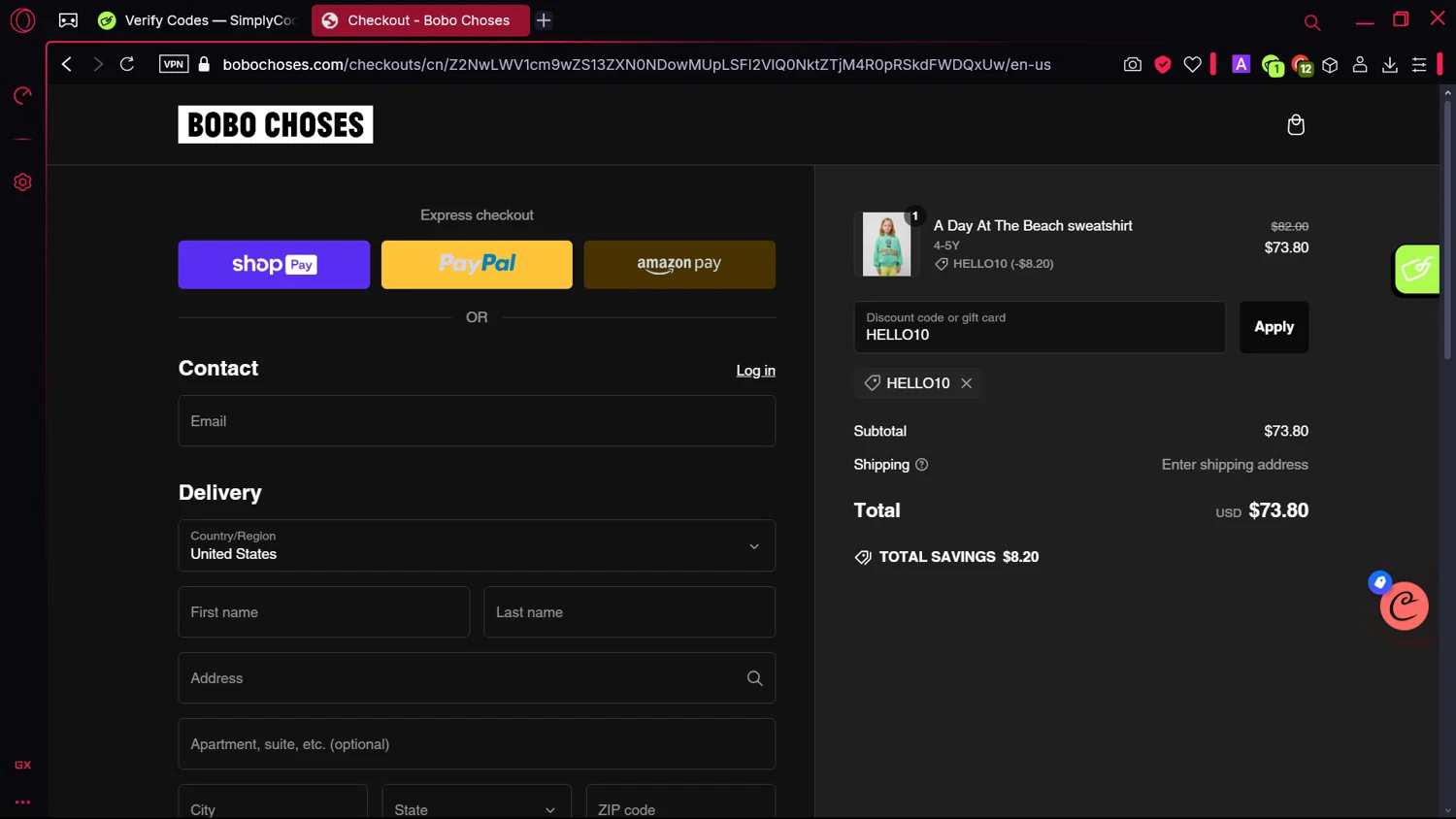This screenshot has width=1456, height=819.
Task: Click the GX sidebar label icon
Action: [x=22, y=765]
